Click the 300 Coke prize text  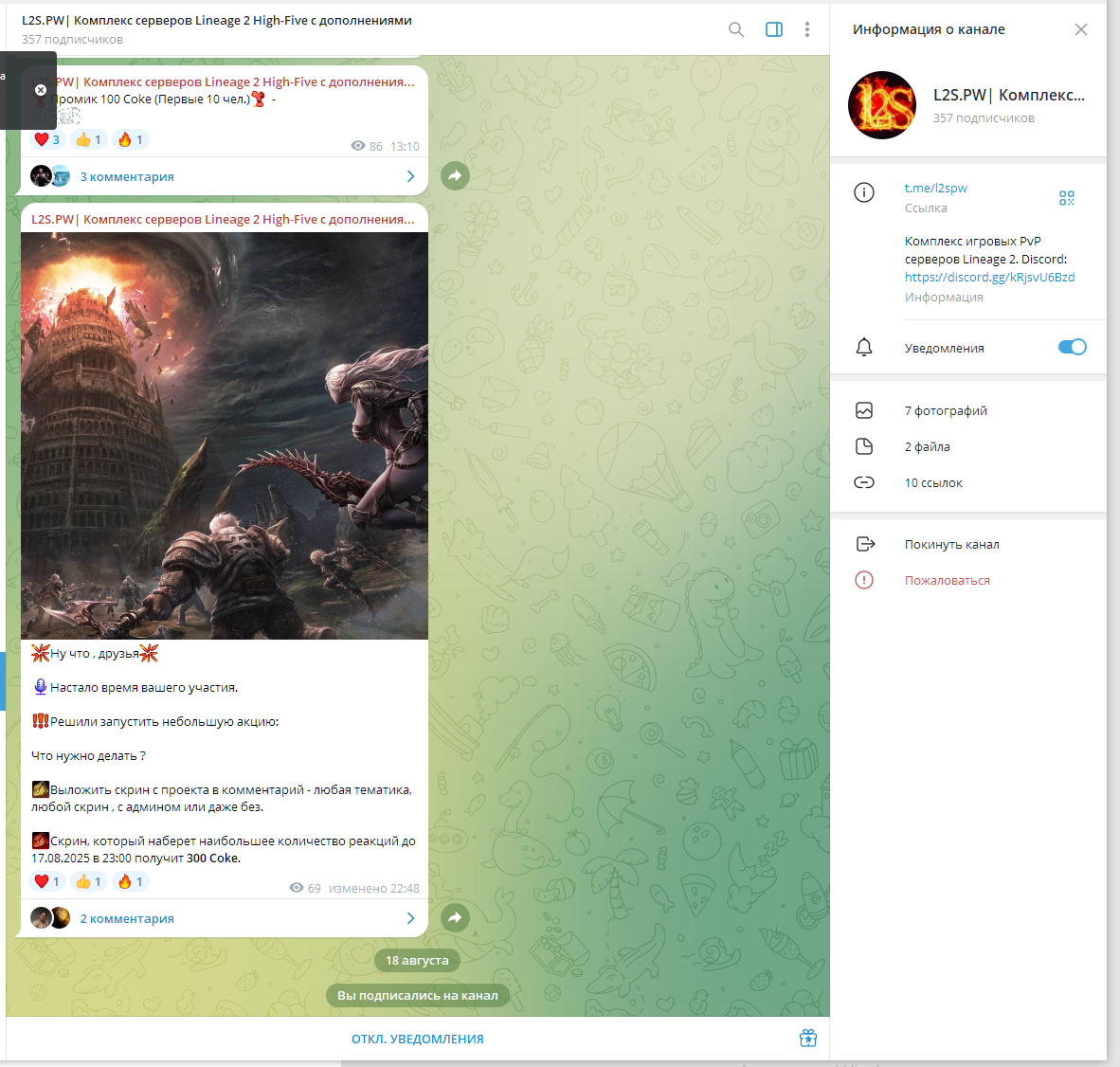(x=213, y=859)
